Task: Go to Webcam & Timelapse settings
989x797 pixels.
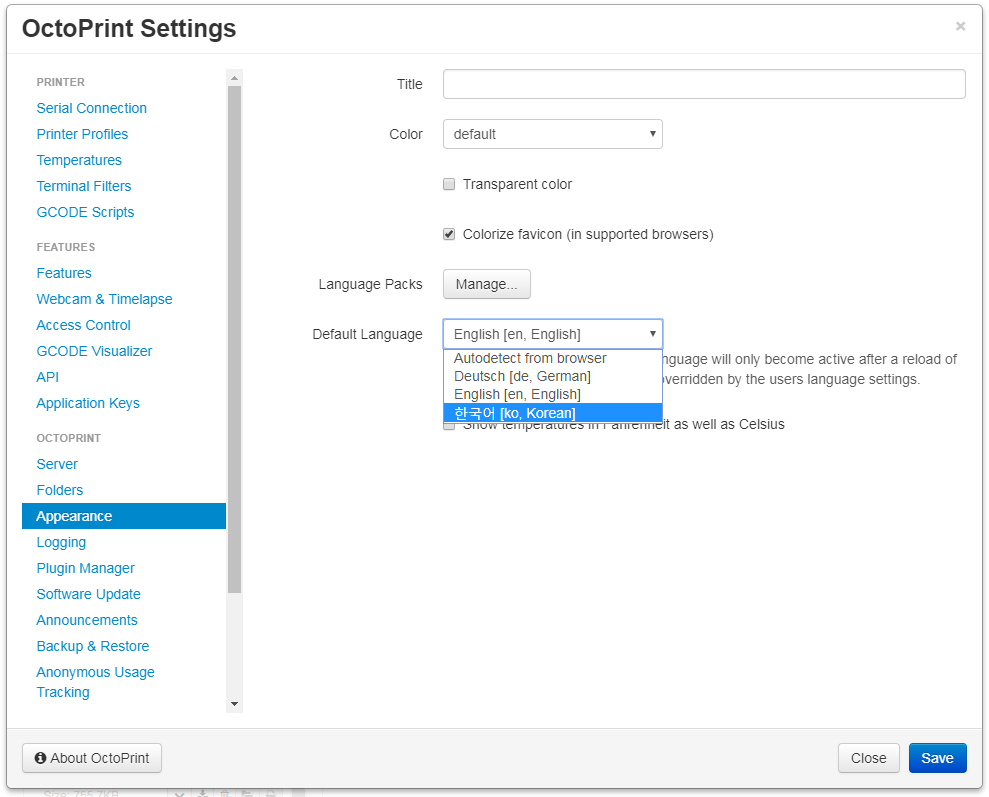Action: point(104,299)
